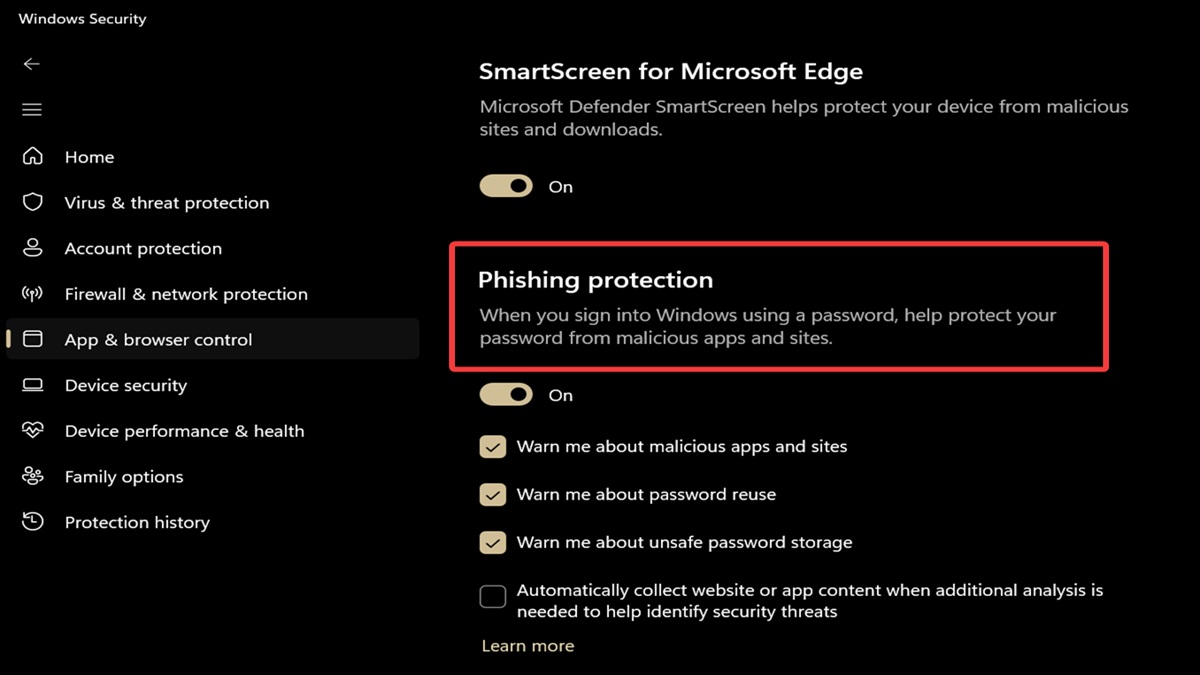The width and height of the screenshot is (1200, 675).
Task: Click the Home house icon
Action: (33, 156)
